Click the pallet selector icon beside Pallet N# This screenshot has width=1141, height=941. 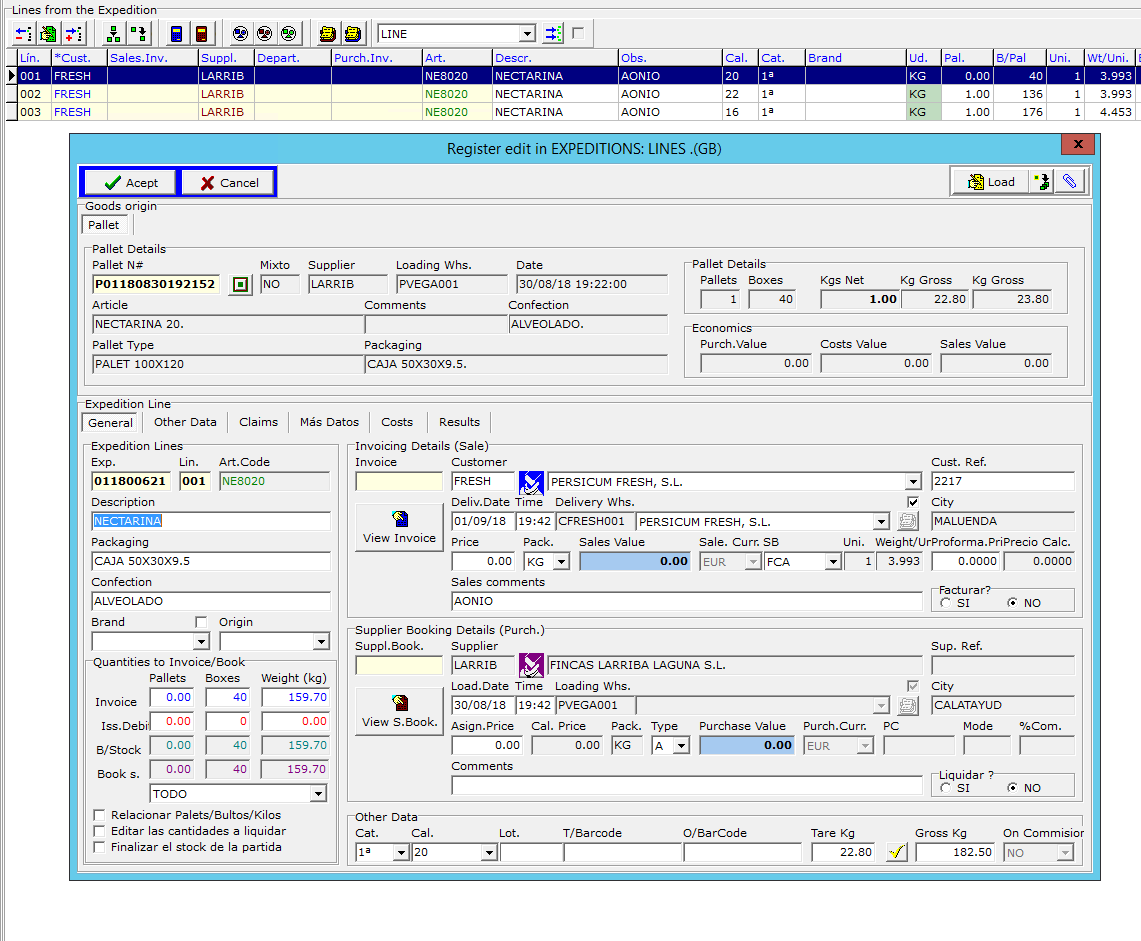[x=239, y=285]
